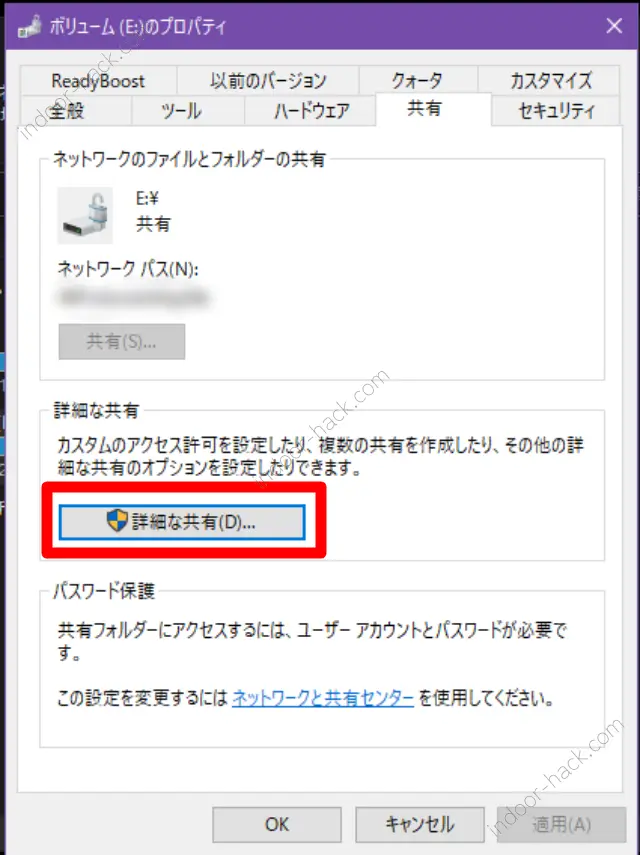640x855 pixels.
Task: Switch to the セキュリティ tab
Action: point(556,111)
